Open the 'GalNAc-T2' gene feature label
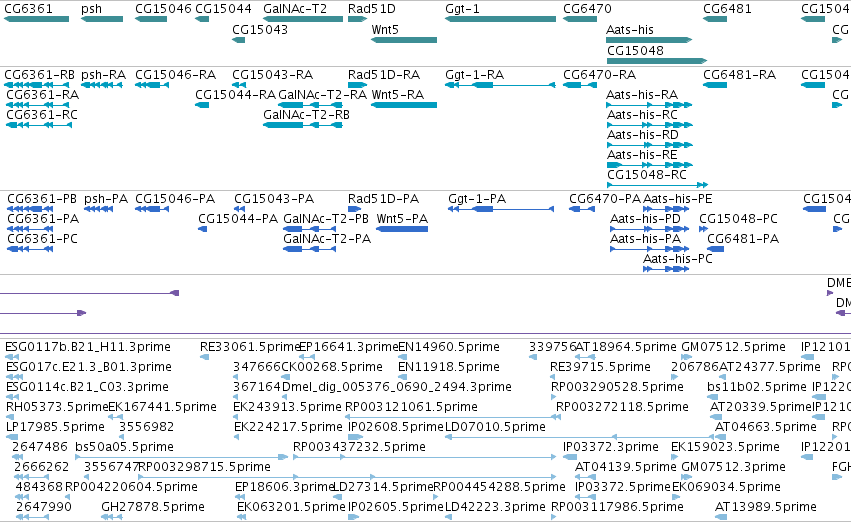The image size is (851, 522). (295, 9)
